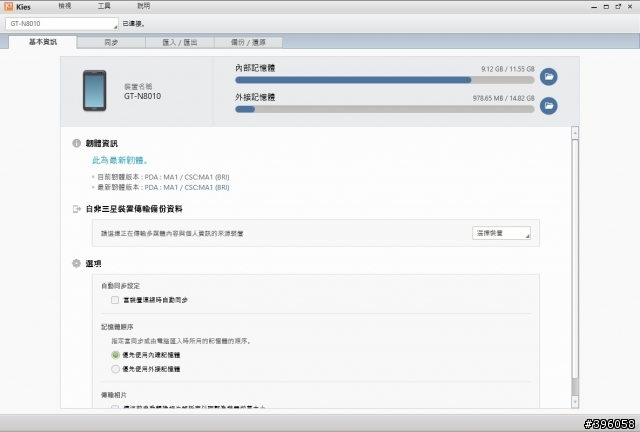
Task: Click the non-Samsung device transfer icon
Action: pos(76,209)
